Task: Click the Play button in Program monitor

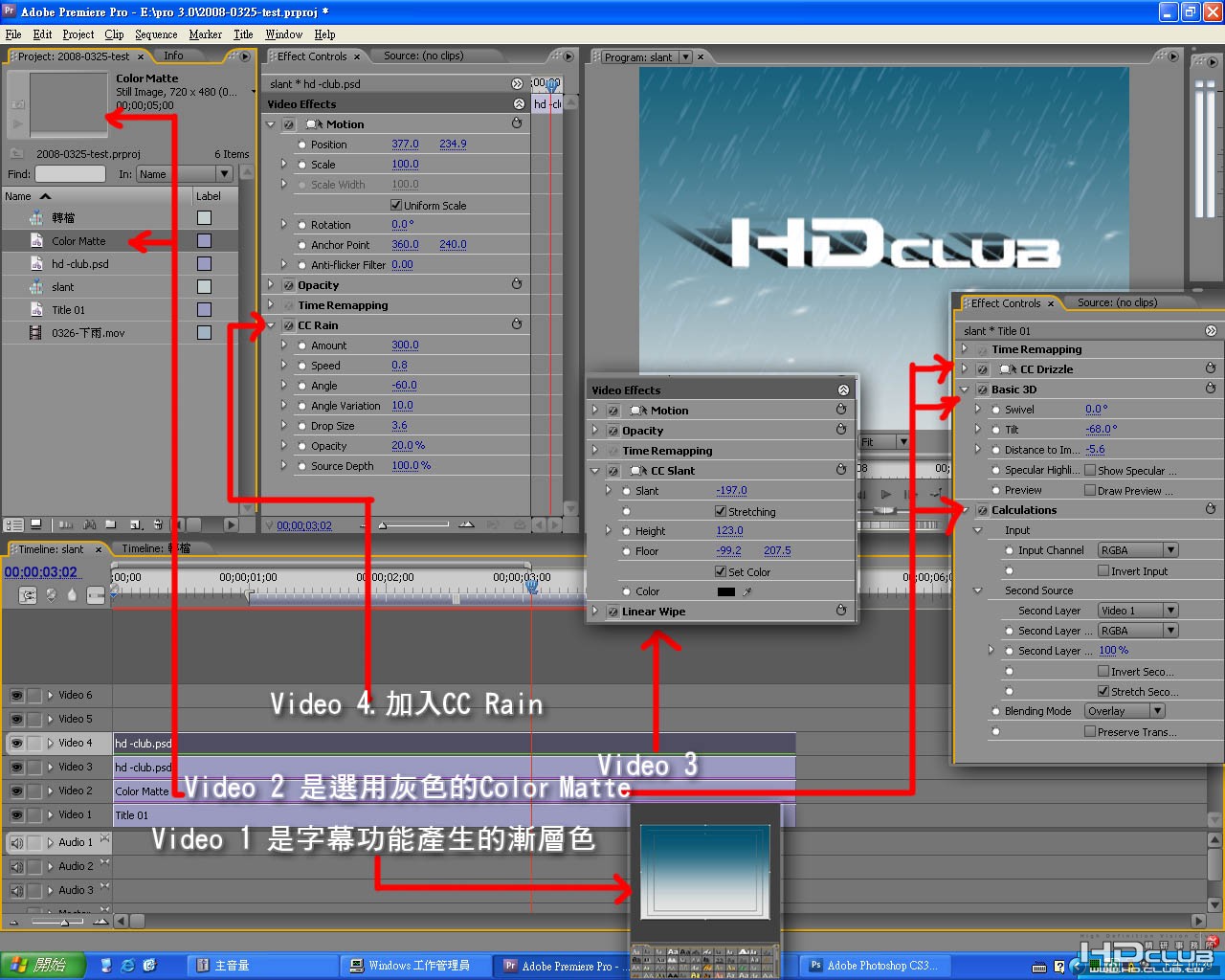Action: [x=886, y=494]
